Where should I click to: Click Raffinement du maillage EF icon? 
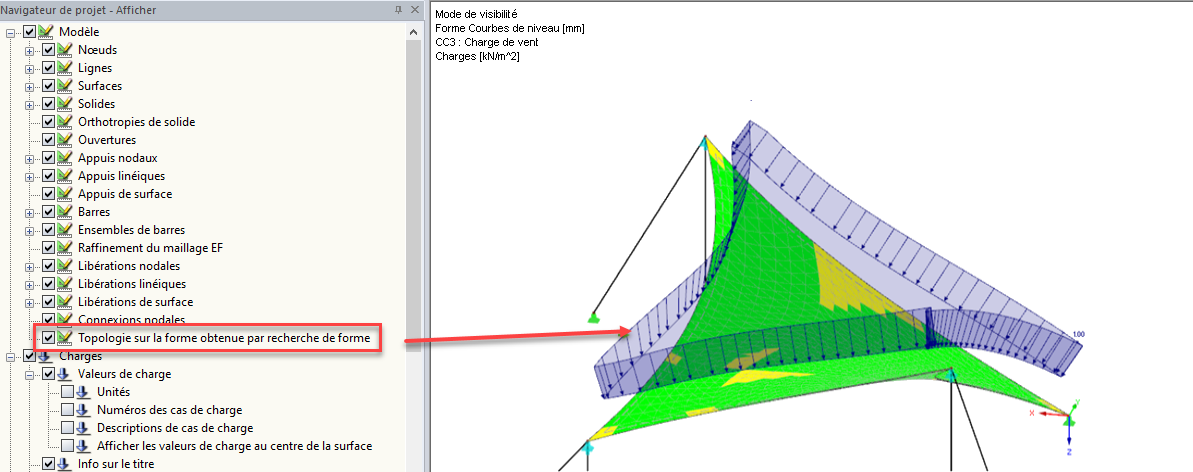[64, 248]
